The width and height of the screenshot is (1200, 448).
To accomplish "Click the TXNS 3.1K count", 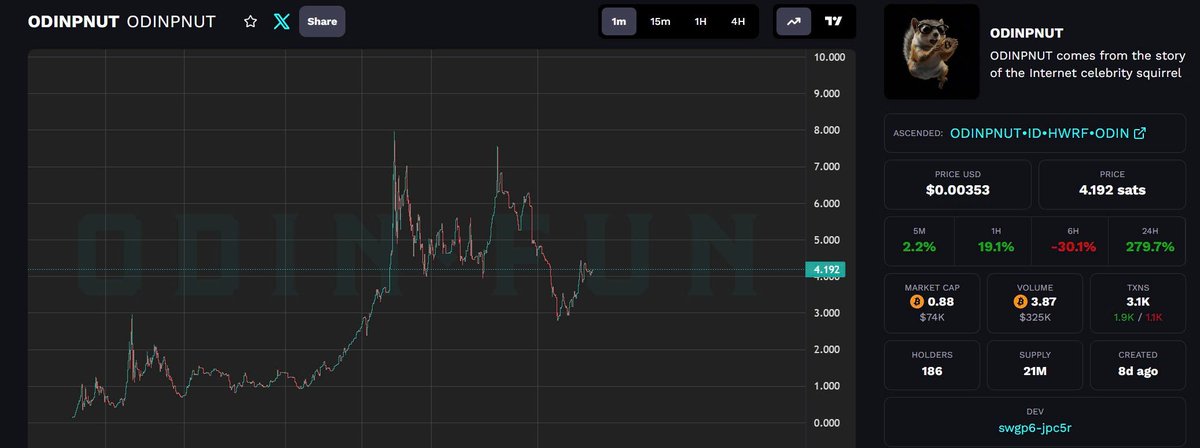I will pos(1138,301).
